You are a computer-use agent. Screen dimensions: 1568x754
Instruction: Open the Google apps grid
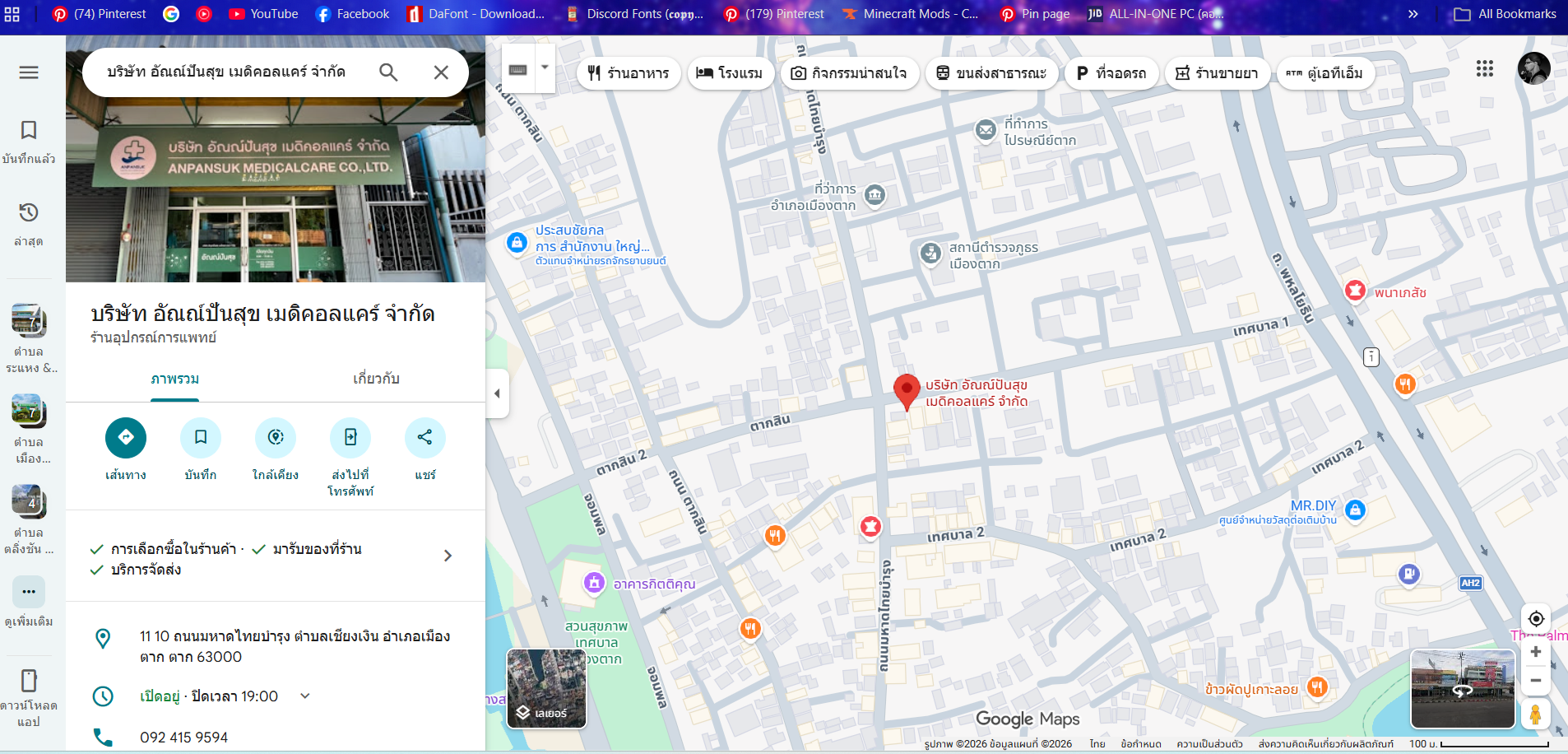[x=1484, y=69]
